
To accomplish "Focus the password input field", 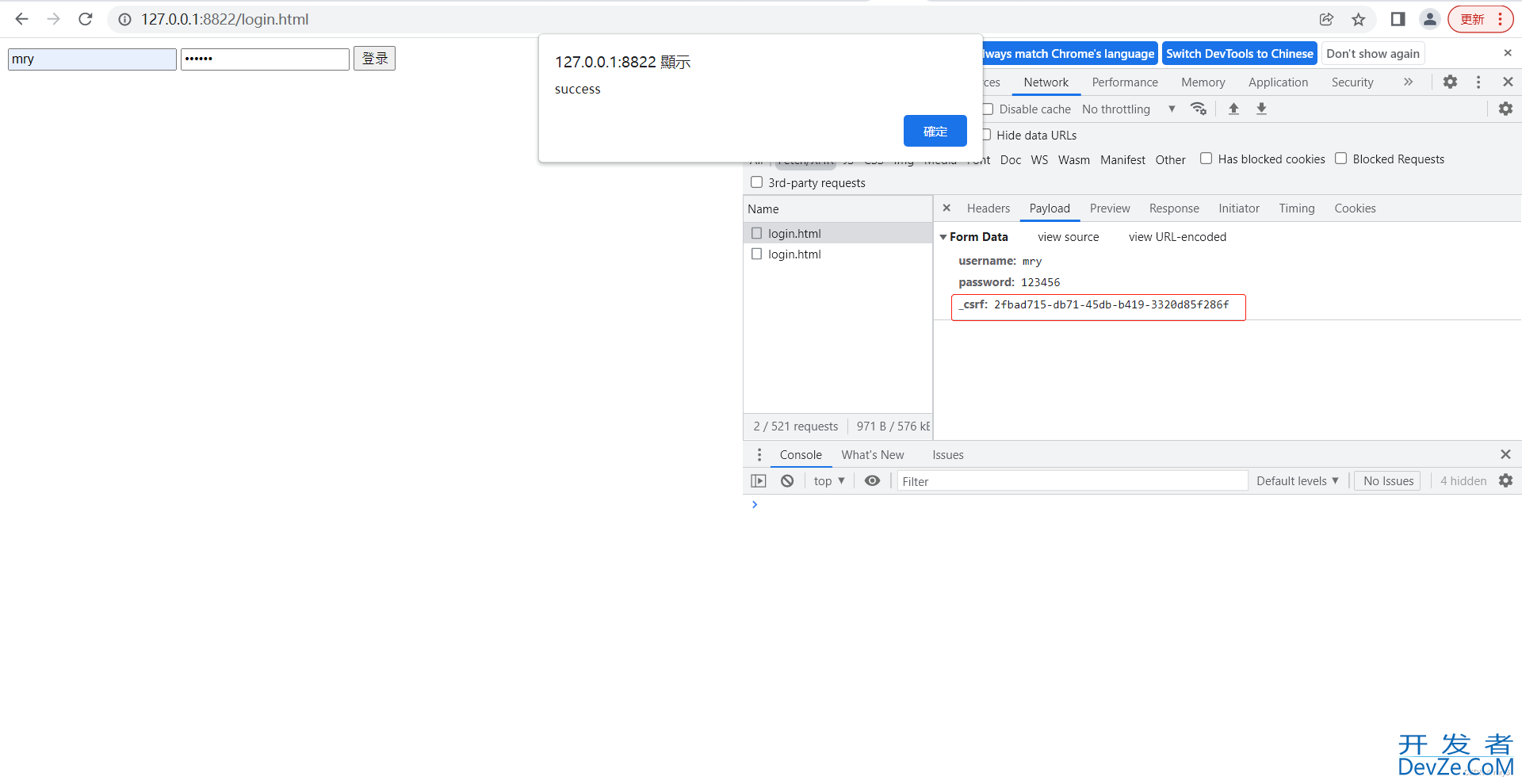I will (x=265, y=59).
